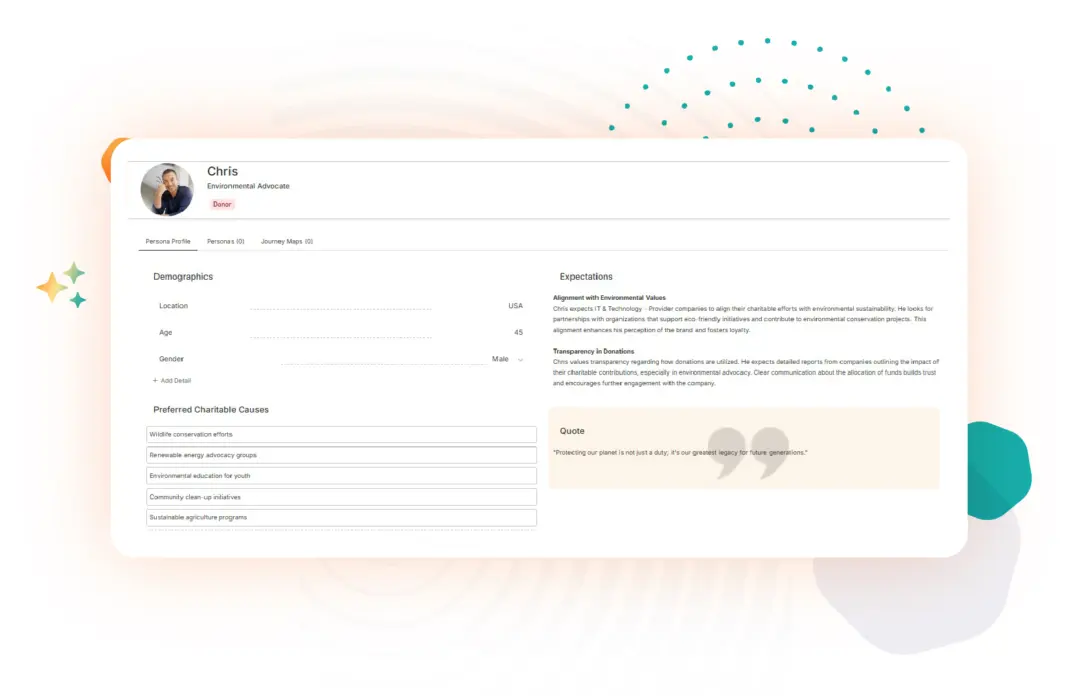Click the Add Detail link under Gender
1076x700 pixels.
pos(175,380)
